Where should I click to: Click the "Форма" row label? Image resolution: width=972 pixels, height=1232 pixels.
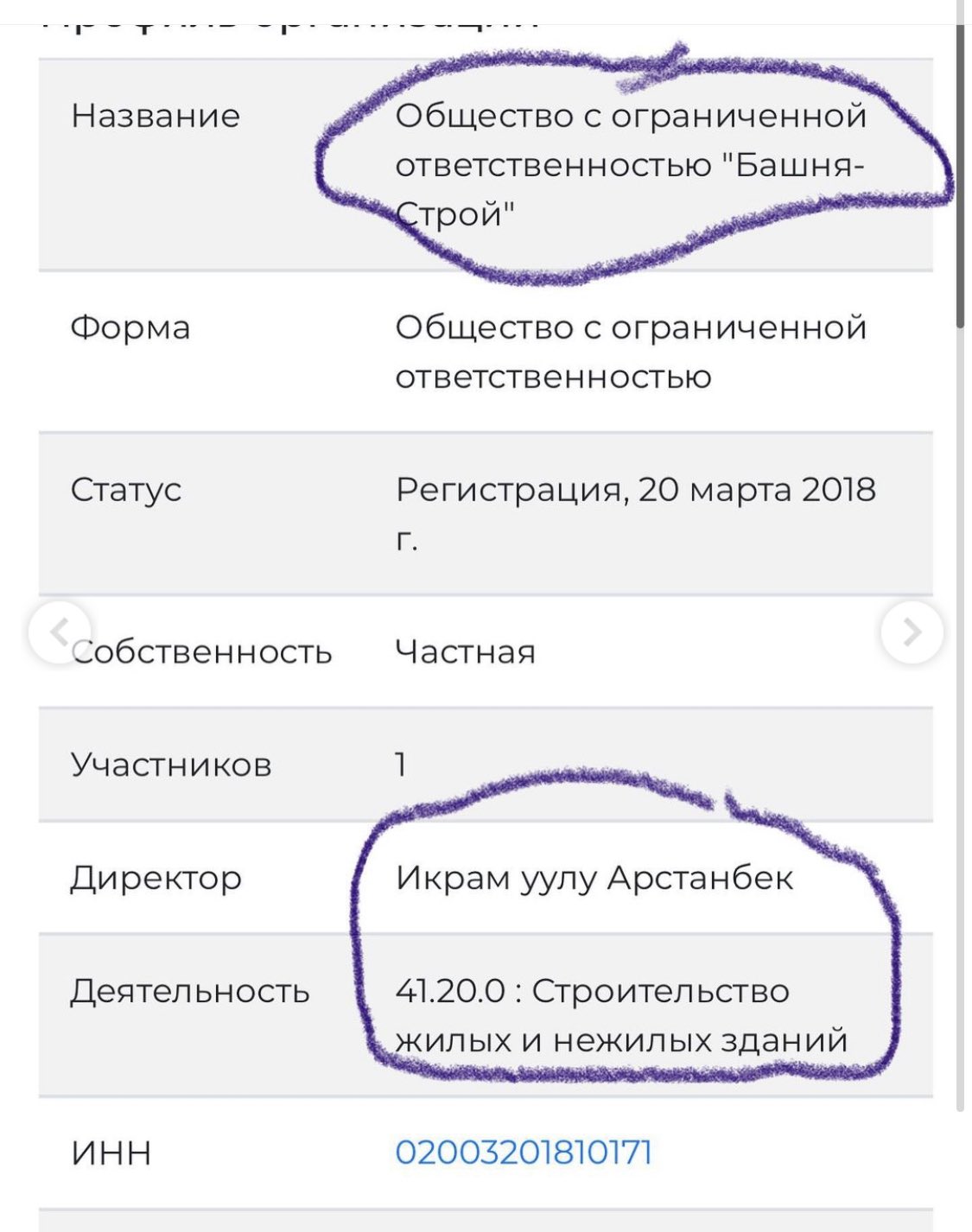[x=130, y=328]
